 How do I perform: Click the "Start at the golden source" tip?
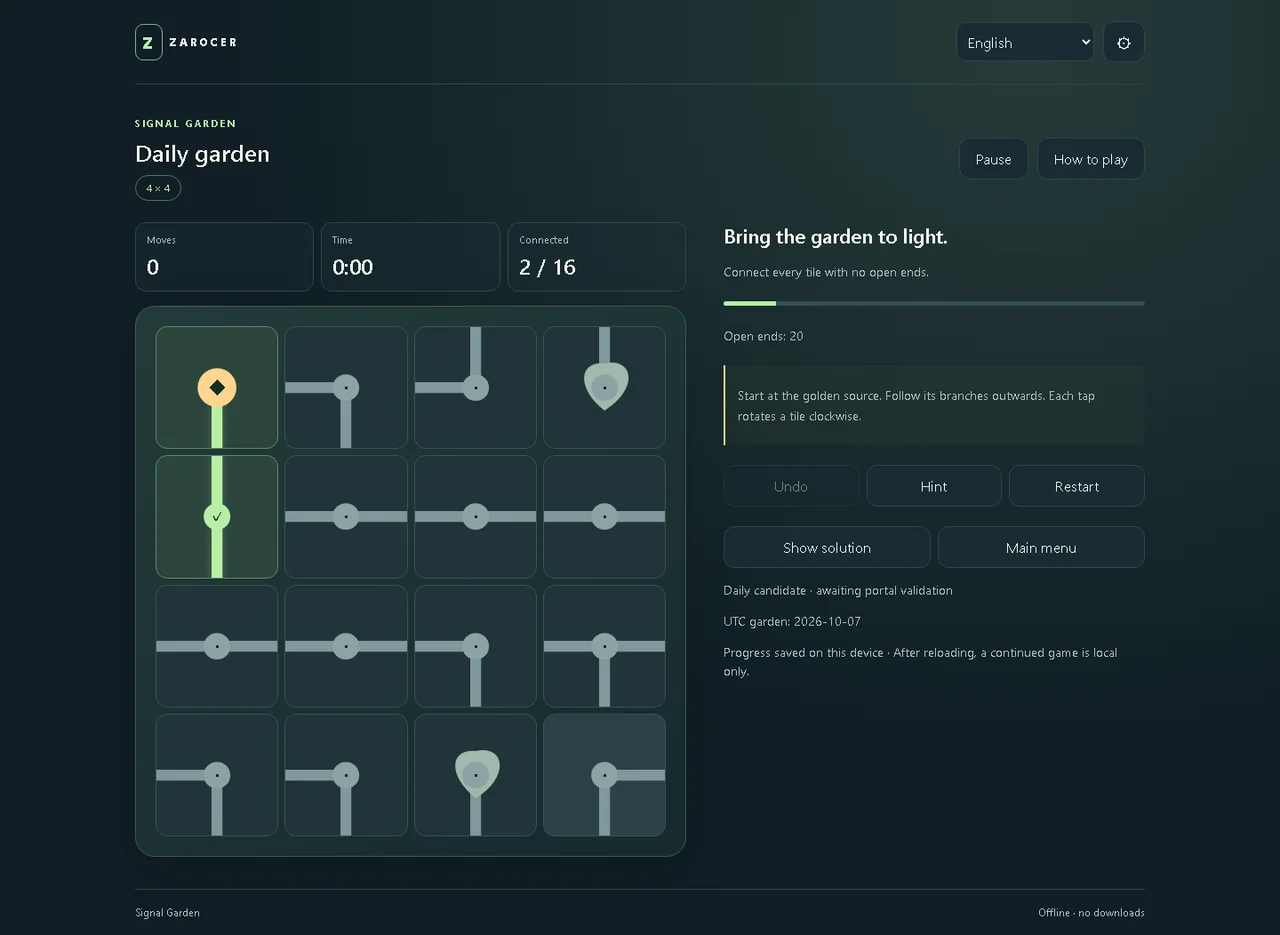tap(934, 405)
